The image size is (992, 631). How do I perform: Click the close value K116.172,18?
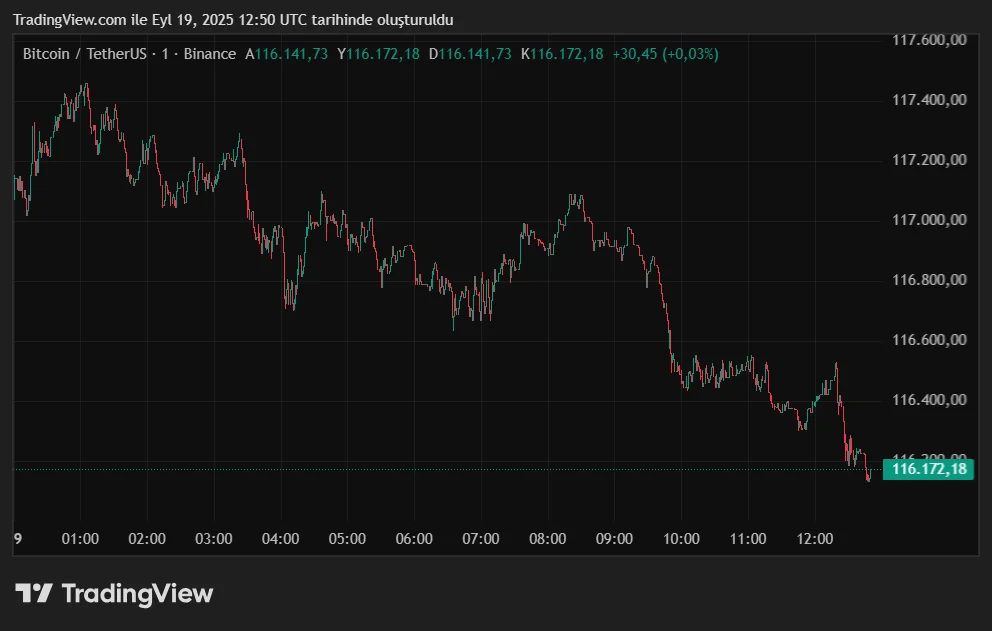coord(562,54)
